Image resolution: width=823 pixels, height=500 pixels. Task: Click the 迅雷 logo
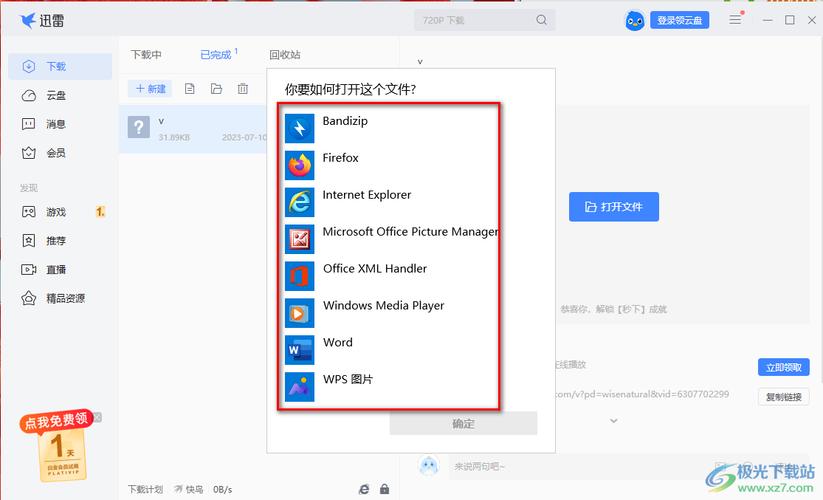(x=42, y=20)
